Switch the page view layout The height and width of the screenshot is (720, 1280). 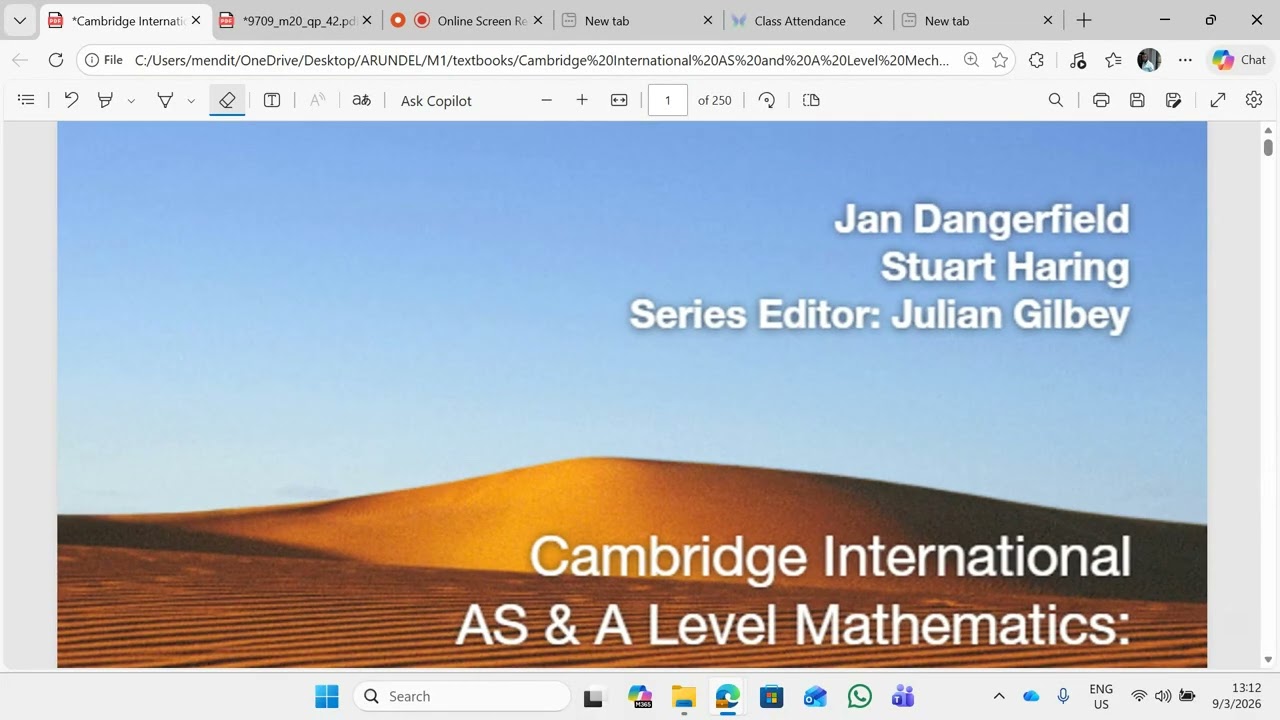coord(811,100)
